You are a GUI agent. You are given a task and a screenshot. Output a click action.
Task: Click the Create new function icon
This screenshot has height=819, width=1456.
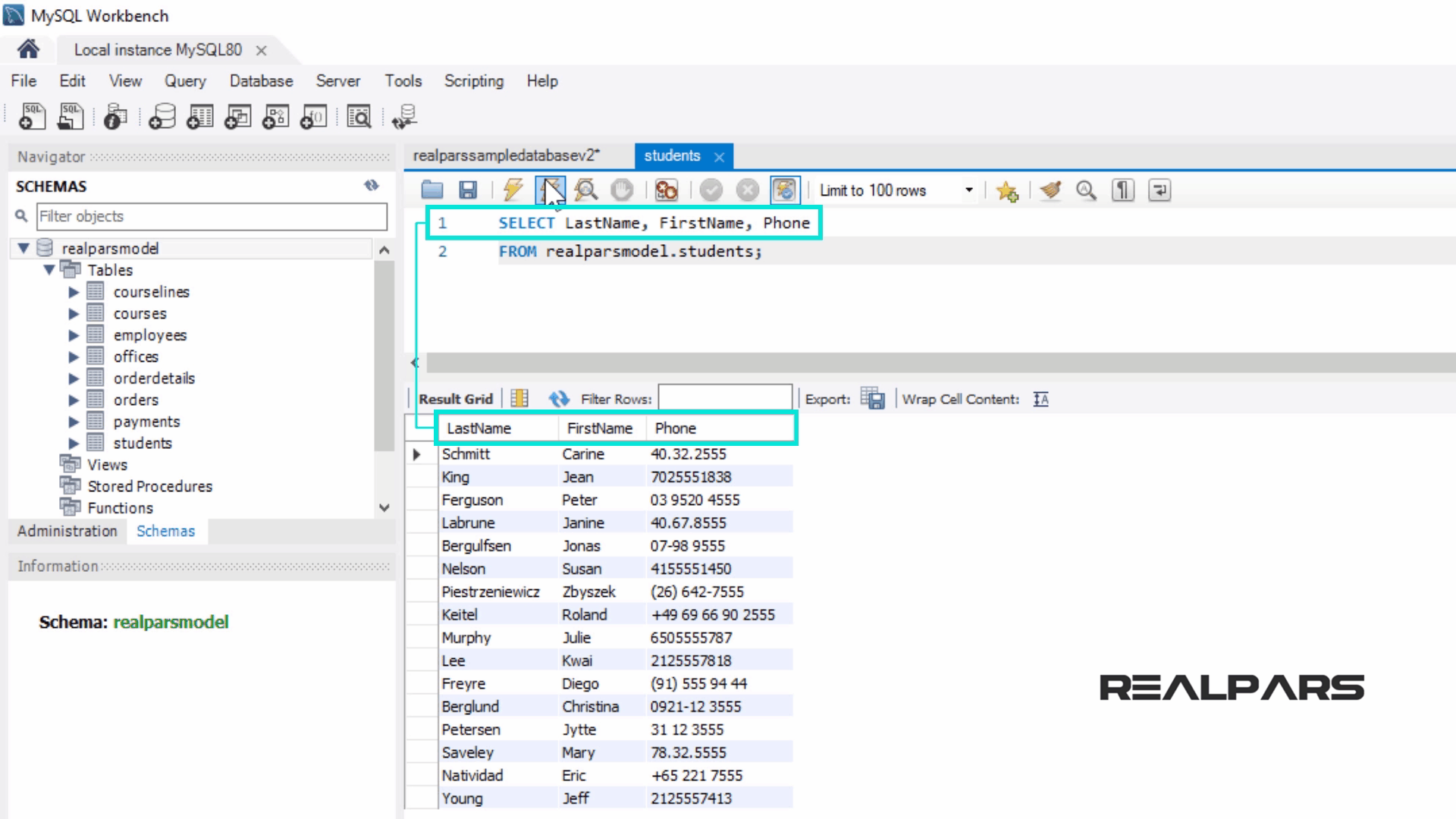pyautogui.click(x=313, y=117)
